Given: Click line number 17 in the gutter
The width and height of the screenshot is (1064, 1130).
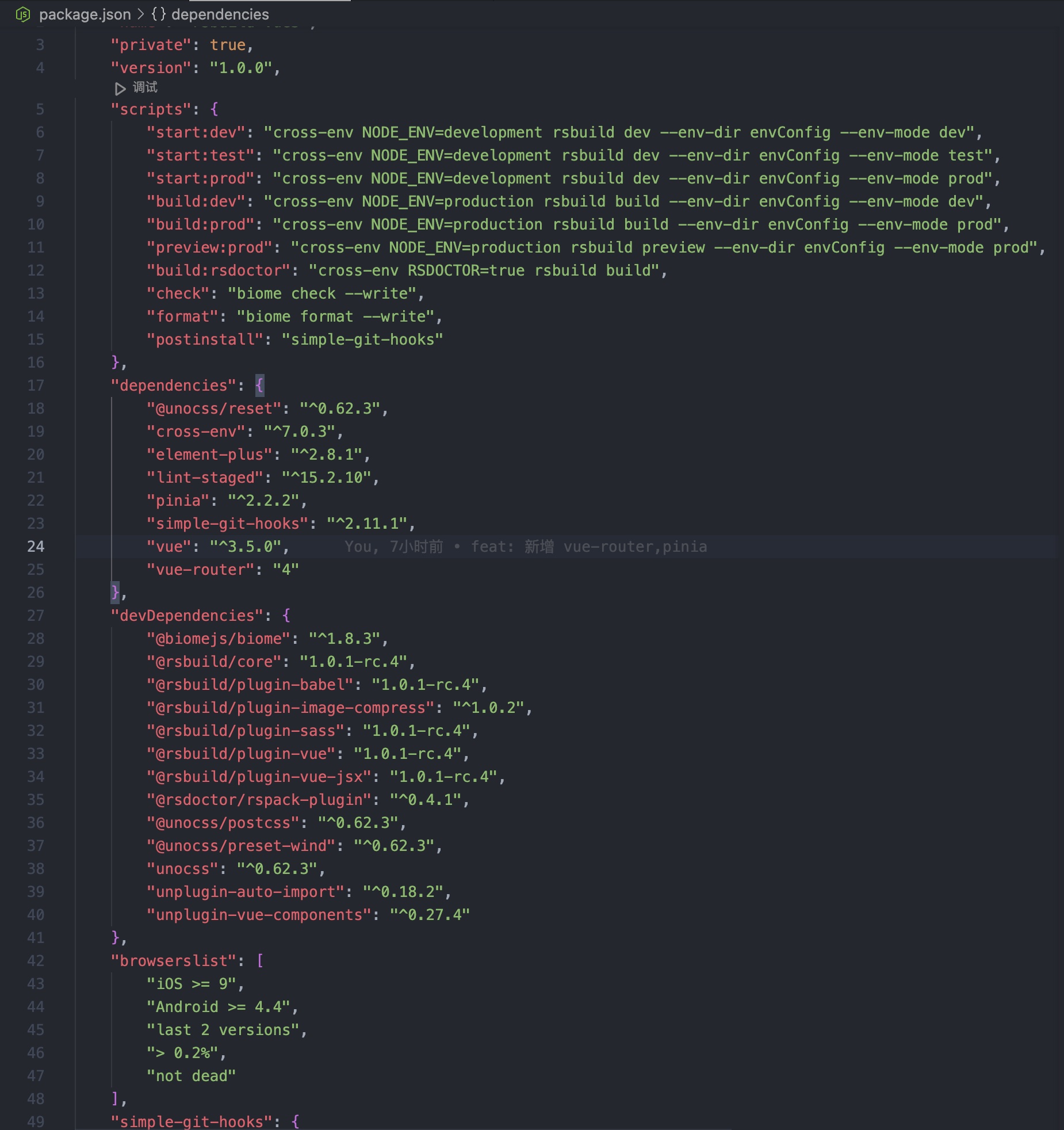Looking at the screenshot, I should [36, 385].
